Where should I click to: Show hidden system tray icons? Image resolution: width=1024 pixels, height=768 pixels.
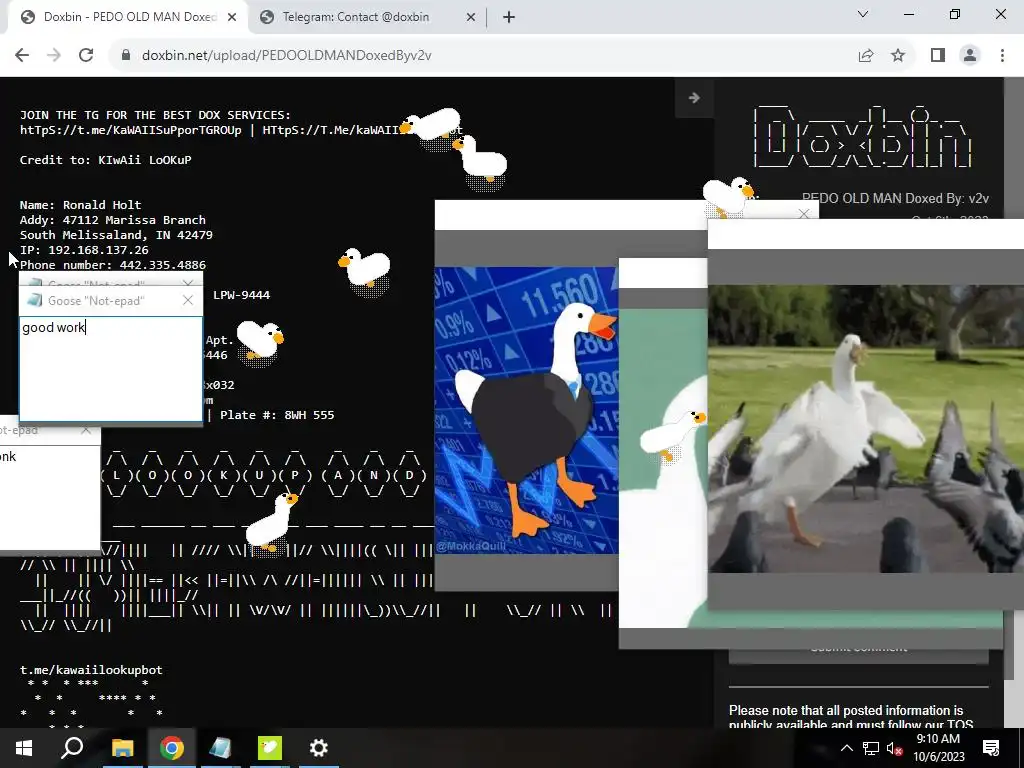846,748
